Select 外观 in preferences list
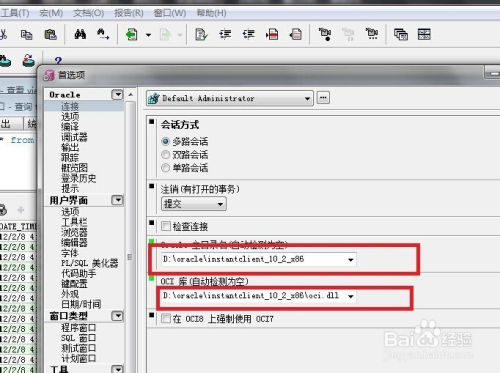 (70, 294)
